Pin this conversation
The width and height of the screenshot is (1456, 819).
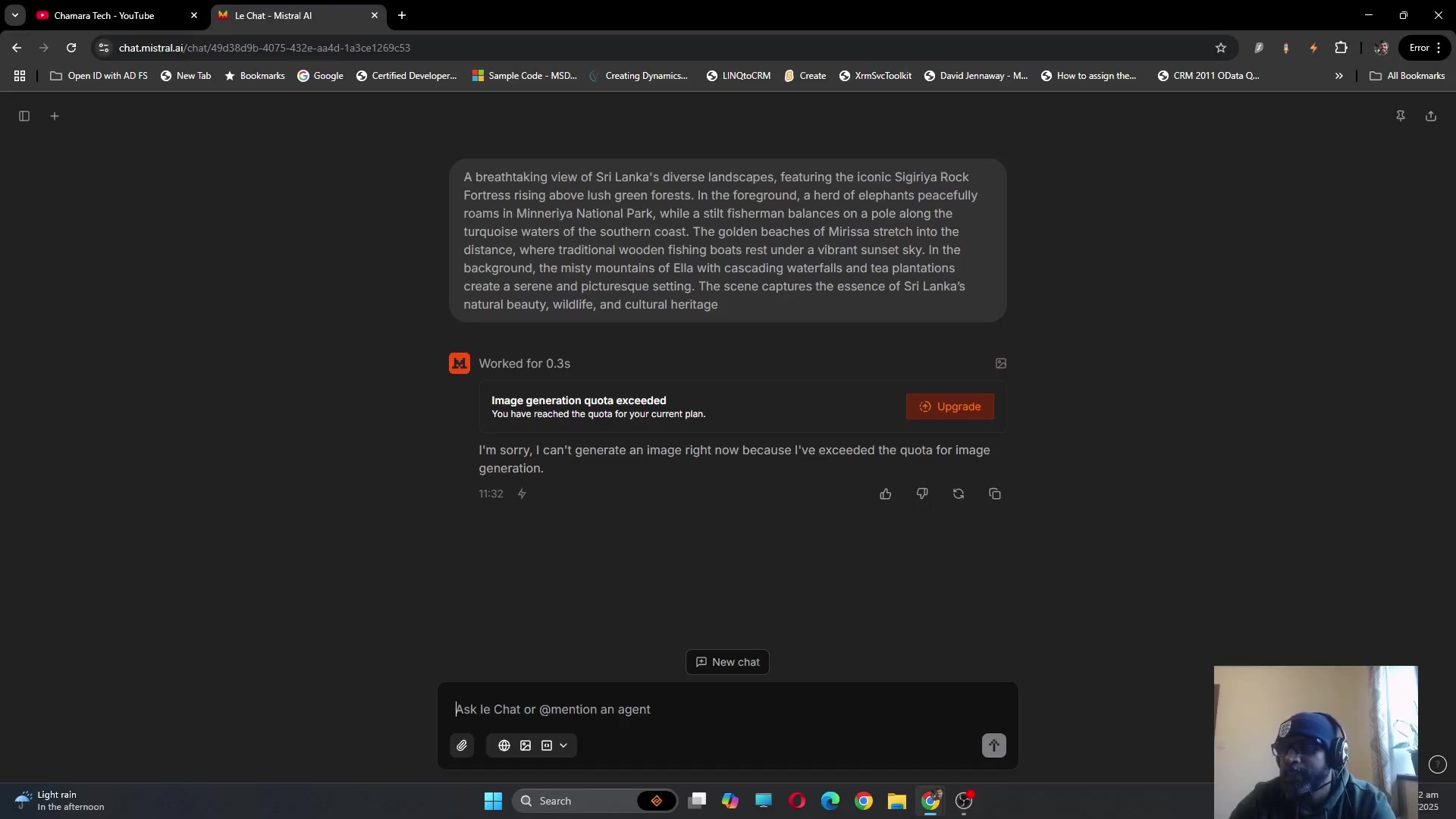pyautogui.click(x=1401, y=116)
